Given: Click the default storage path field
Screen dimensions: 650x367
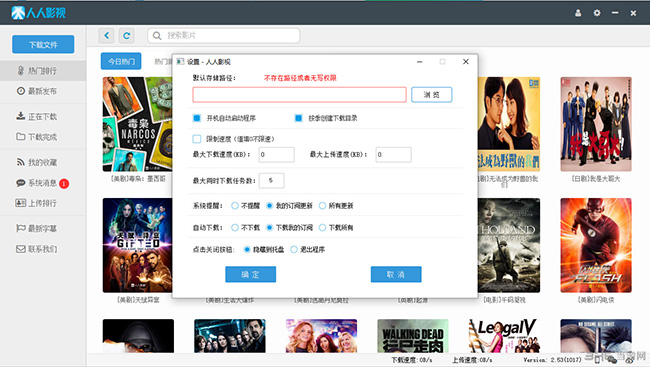Looking at the screenshot, I should pyautogui.click(x=299, y=95).
